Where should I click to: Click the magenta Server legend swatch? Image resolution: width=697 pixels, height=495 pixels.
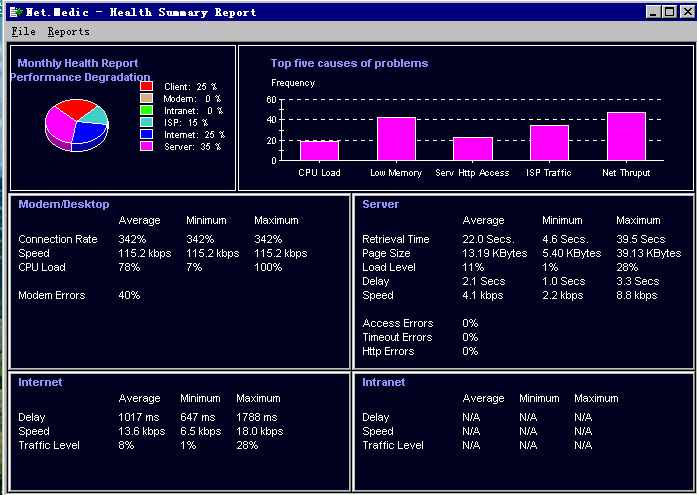[x=146, y=146]
